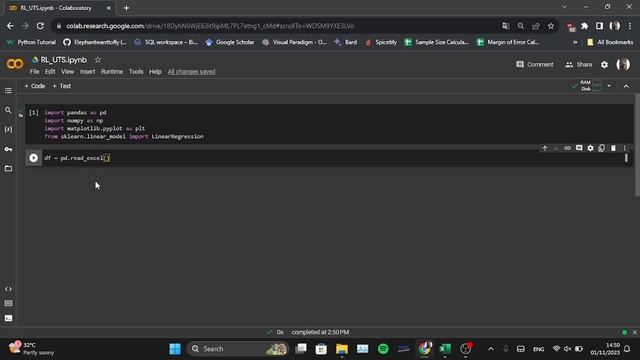Screen dimensions: 640x360
Task: Open the terminal icon in sidebar
Action: (x=8, y=318)
